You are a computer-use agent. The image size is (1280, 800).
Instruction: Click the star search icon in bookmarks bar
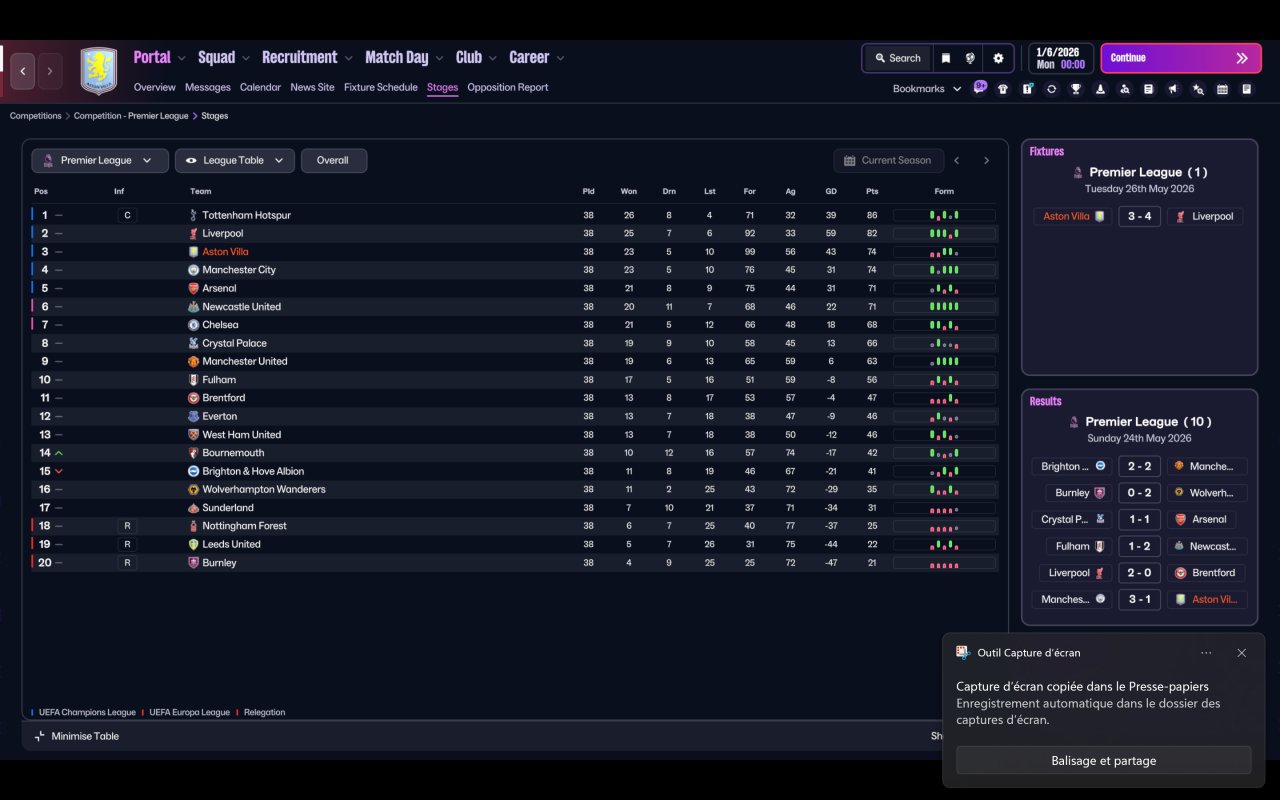click(x=1198, y=89)
